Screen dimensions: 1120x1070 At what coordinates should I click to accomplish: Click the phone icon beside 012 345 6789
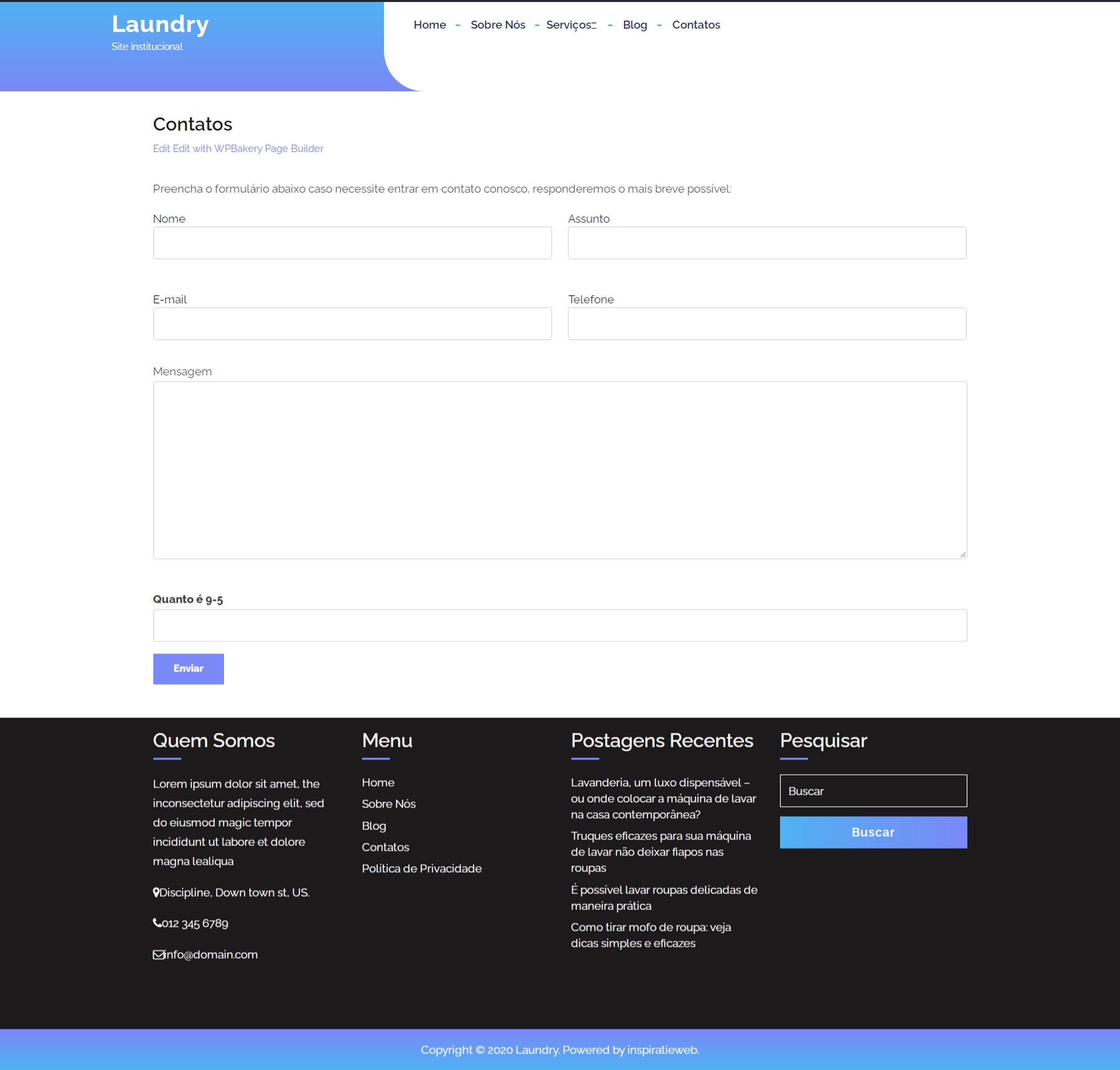(x=157, y=923)
